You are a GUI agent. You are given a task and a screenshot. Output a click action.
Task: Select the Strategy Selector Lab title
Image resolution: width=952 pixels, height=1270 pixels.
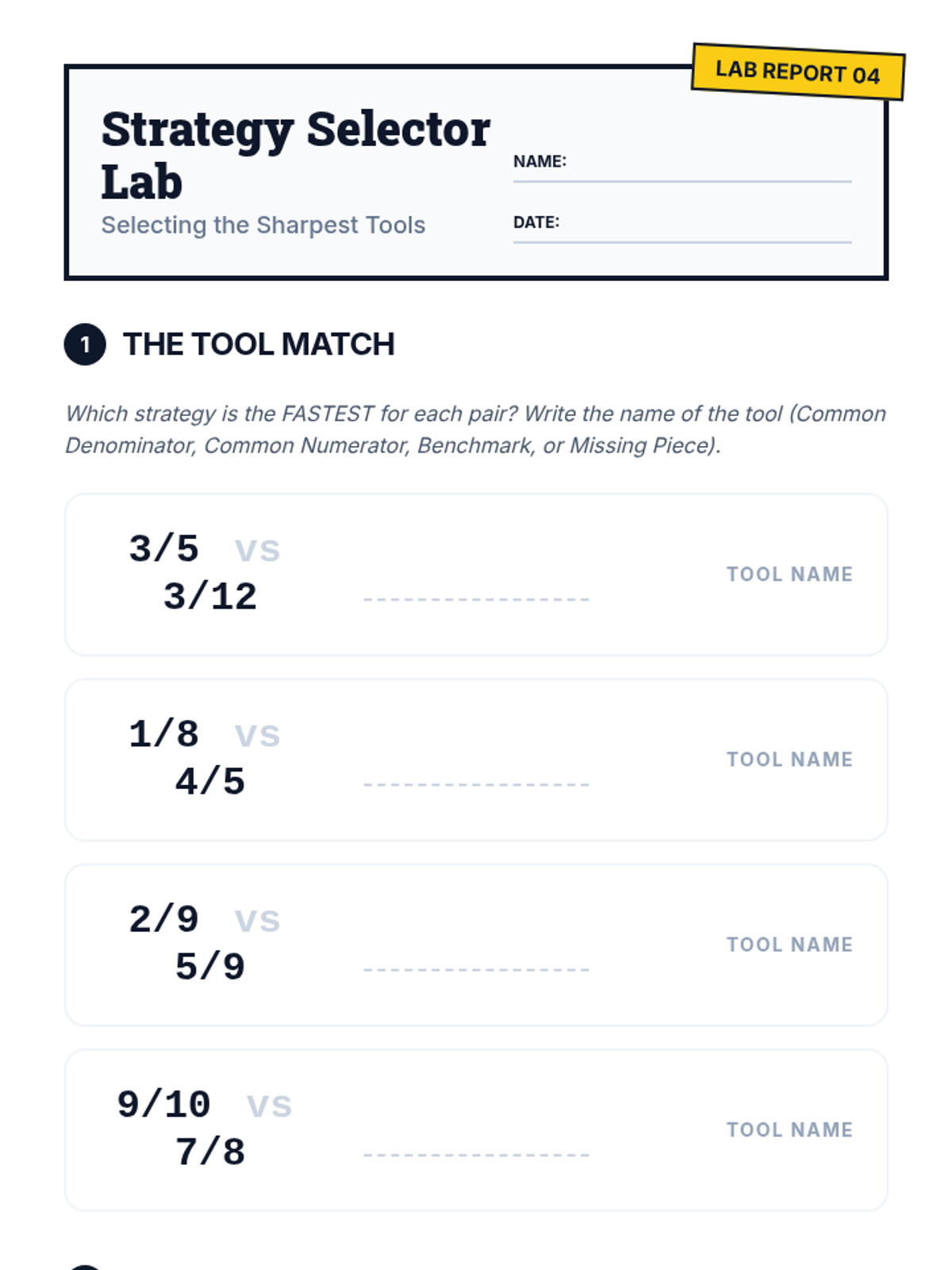[x=295, y=156]
